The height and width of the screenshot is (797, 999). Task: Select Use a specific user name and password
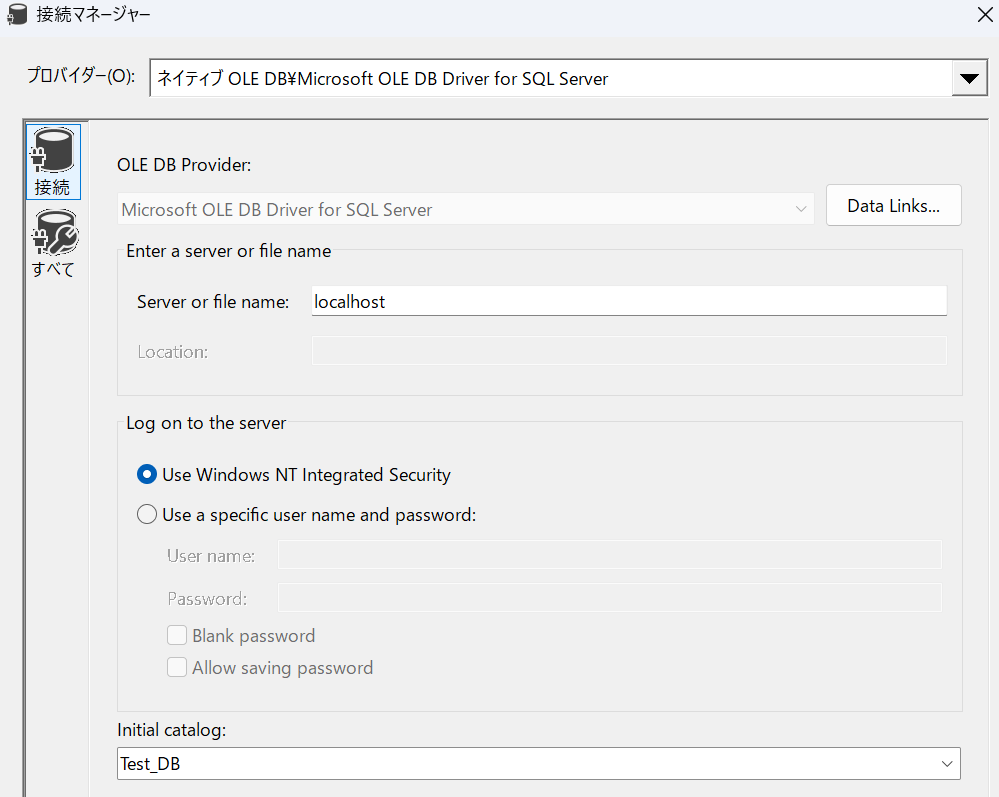306,514
